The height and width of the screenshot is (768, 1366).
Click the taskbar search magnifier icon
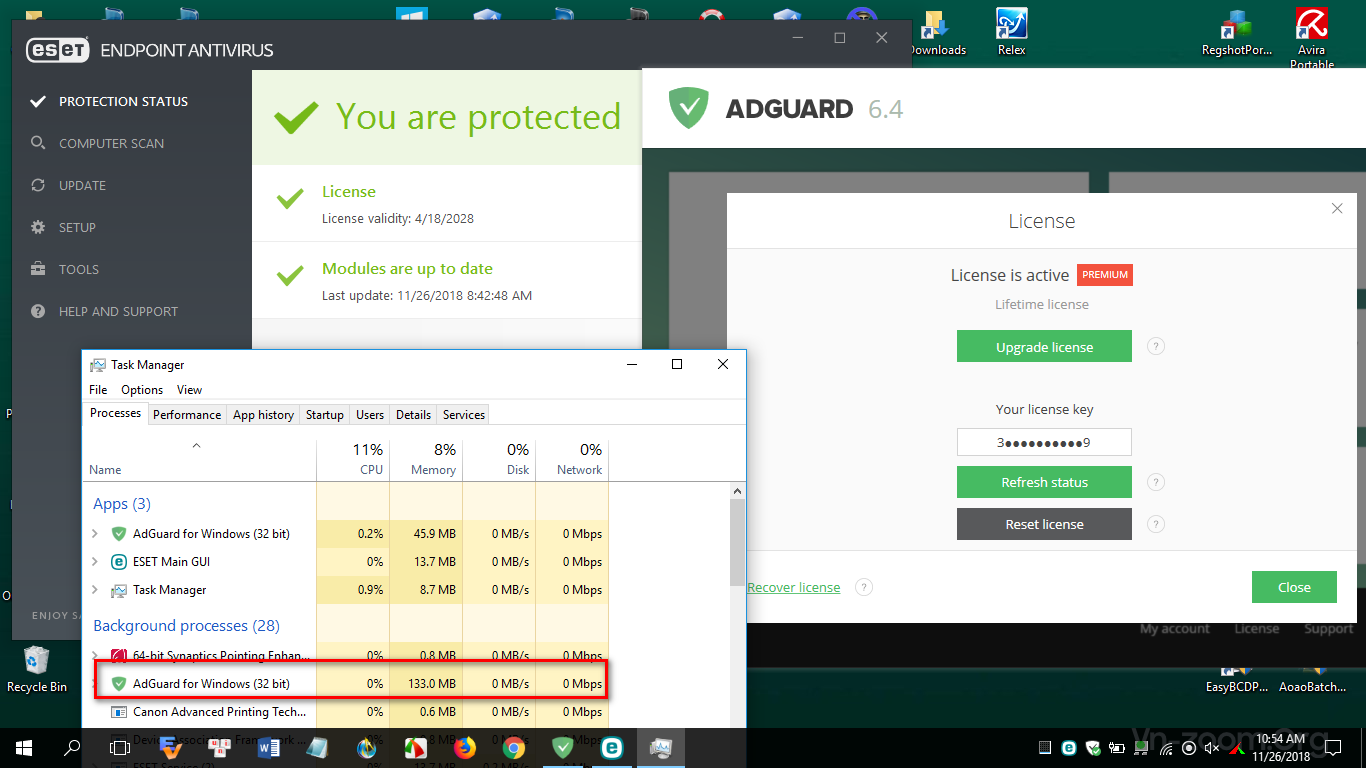tap(72, 747)
